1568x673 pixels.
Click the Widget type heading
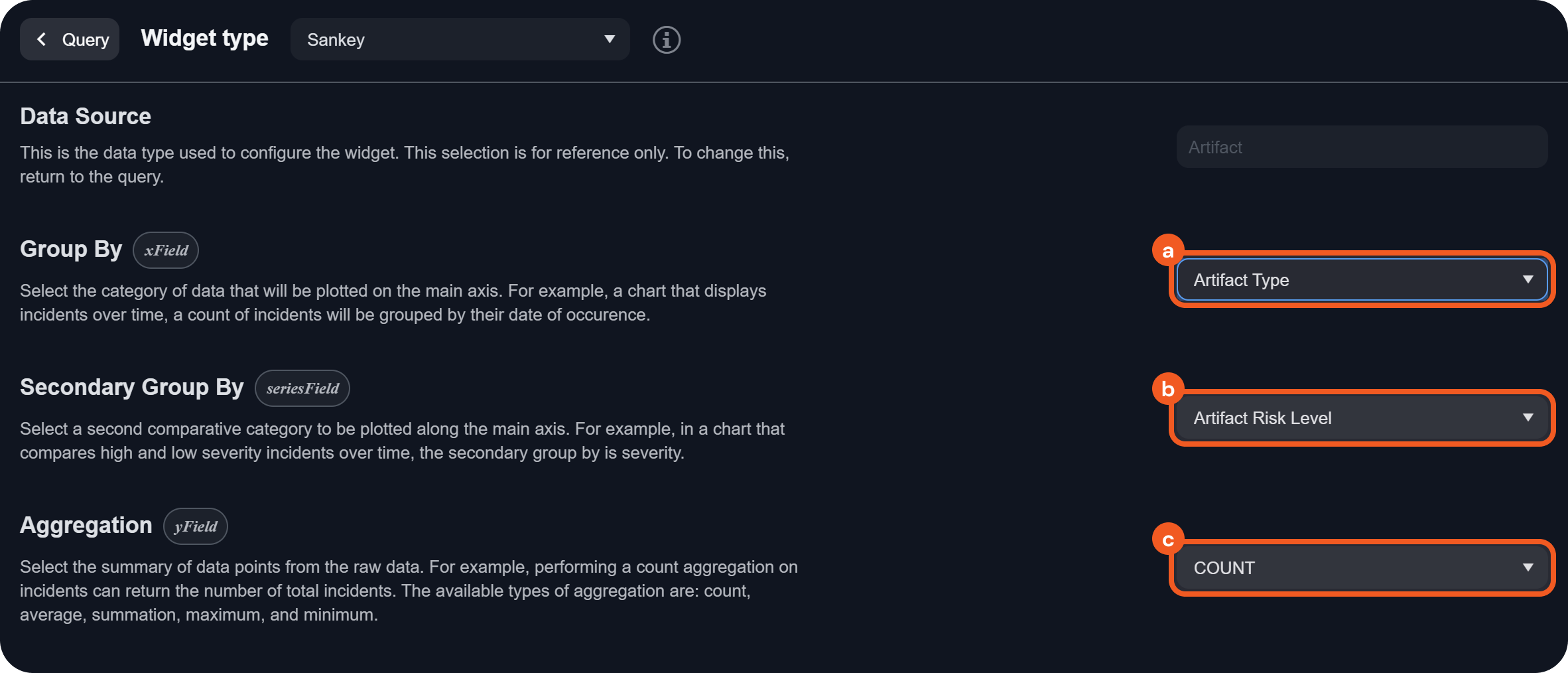204,38
